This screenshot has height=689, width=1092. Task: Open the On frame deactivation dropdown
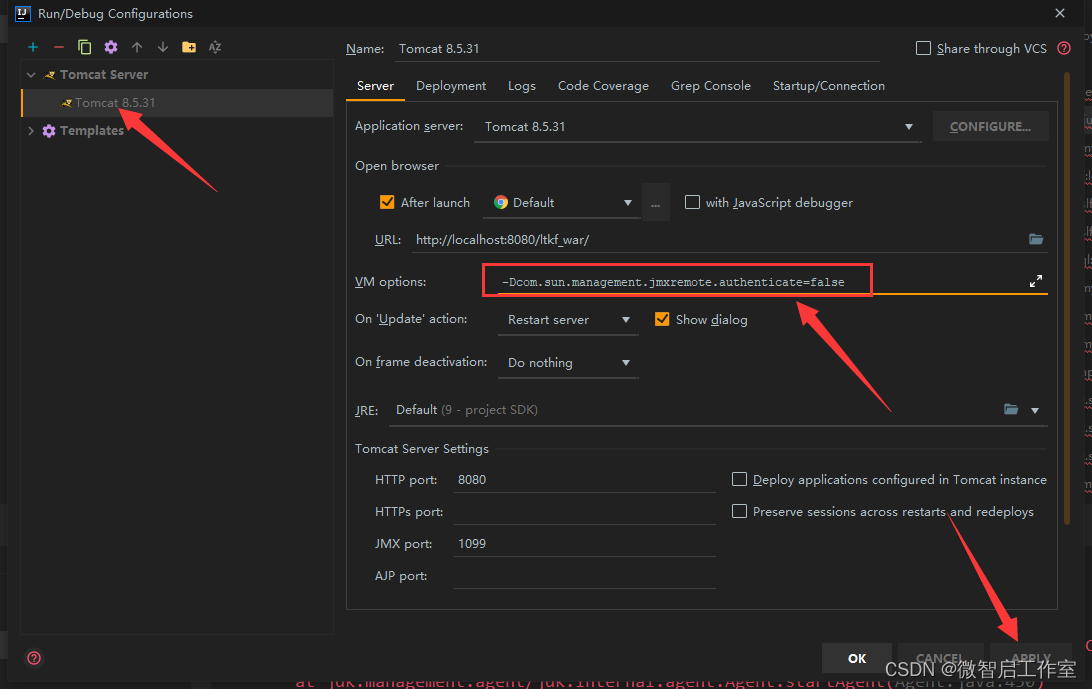click(x=568, y=363)
